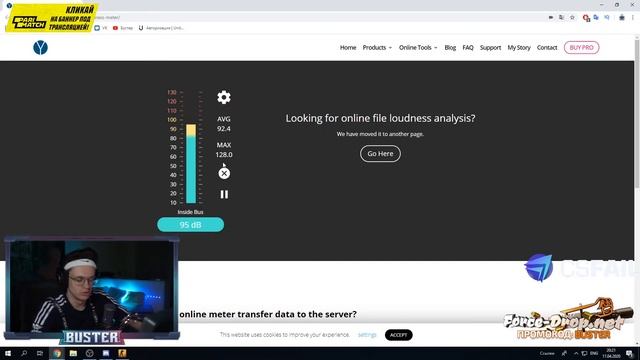Open the Chrome profile avatar icon
The image size is (640, 360).
[x=622, y=18]
